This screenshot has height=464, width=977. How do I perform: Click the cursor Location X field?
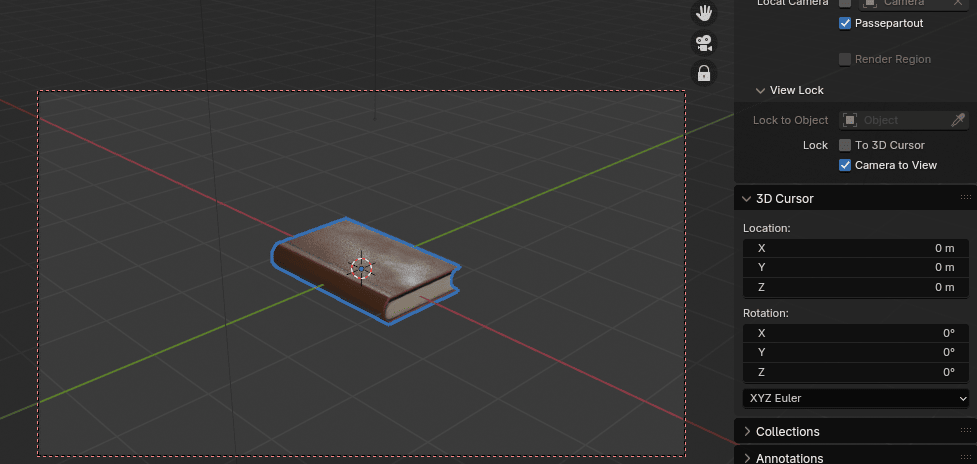(857, 248)
